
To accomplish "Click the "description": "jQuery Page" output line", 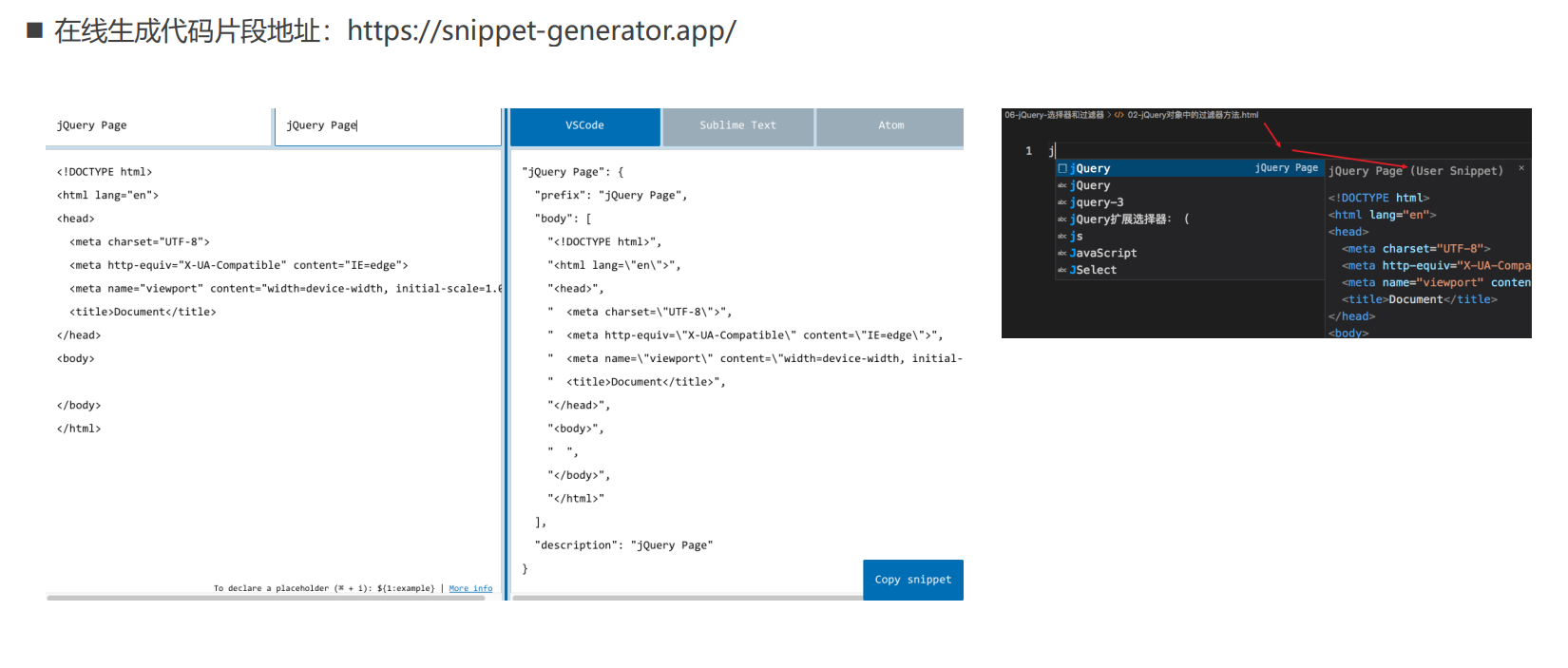I will coord(623,545).
